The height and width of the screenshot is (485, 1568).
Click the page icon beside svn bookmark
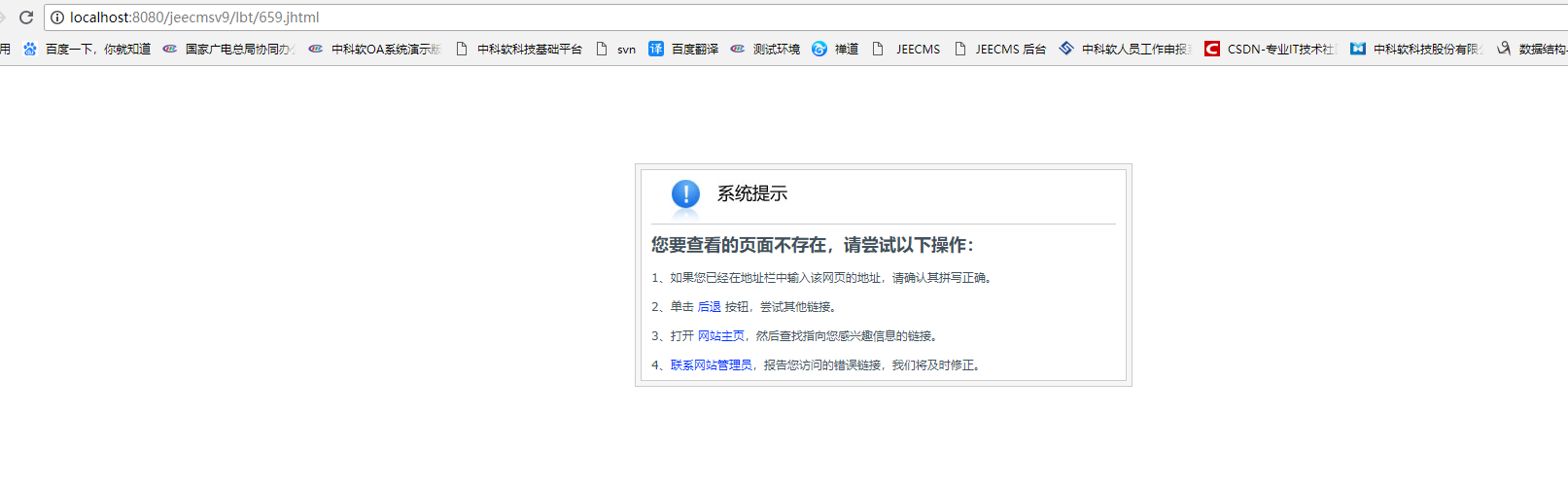coord(602,49)
